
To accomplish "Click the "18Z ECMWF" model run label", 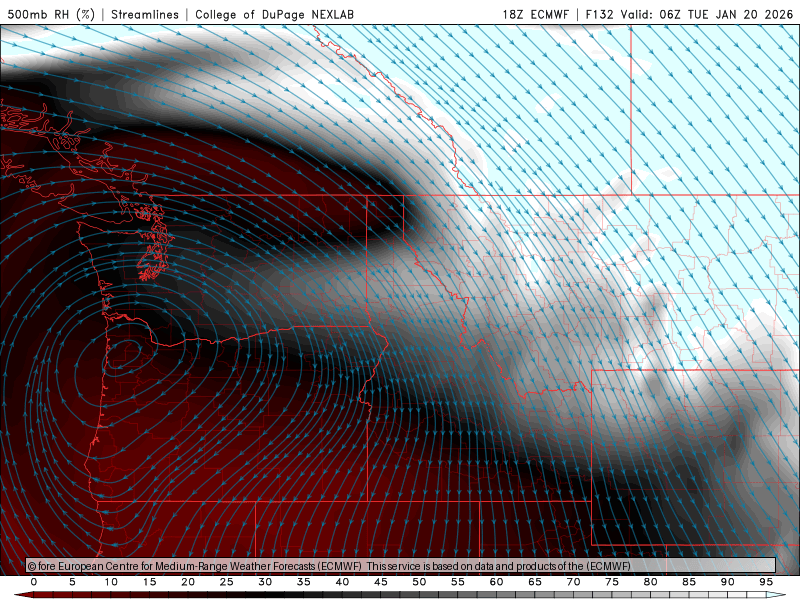I will pyautogui.click(x=535, y=14).
